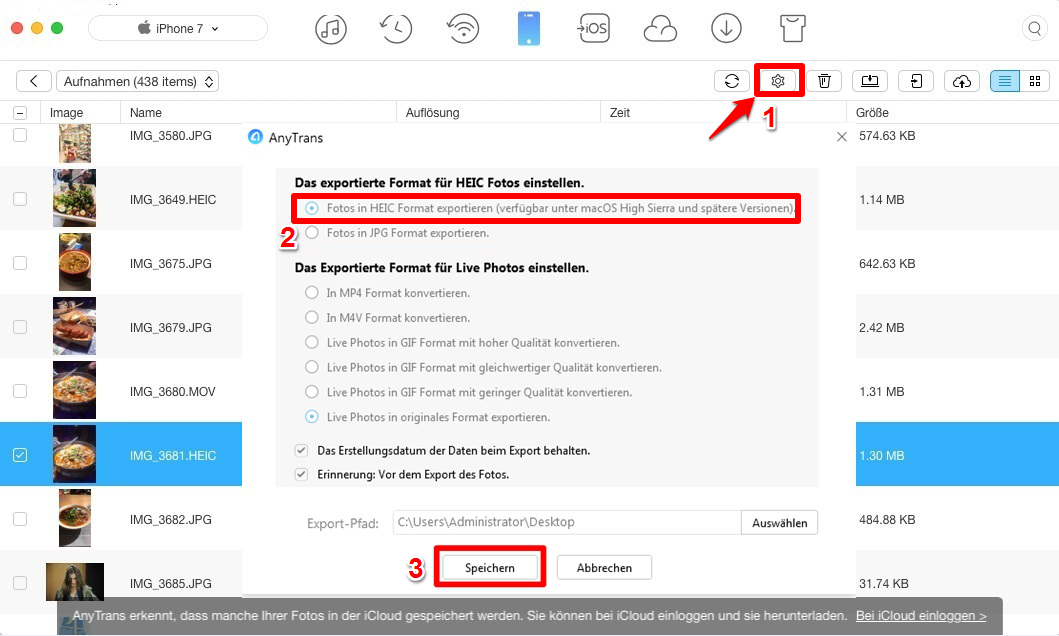Click the Export-Pfad text field

(x=567, y=523)
